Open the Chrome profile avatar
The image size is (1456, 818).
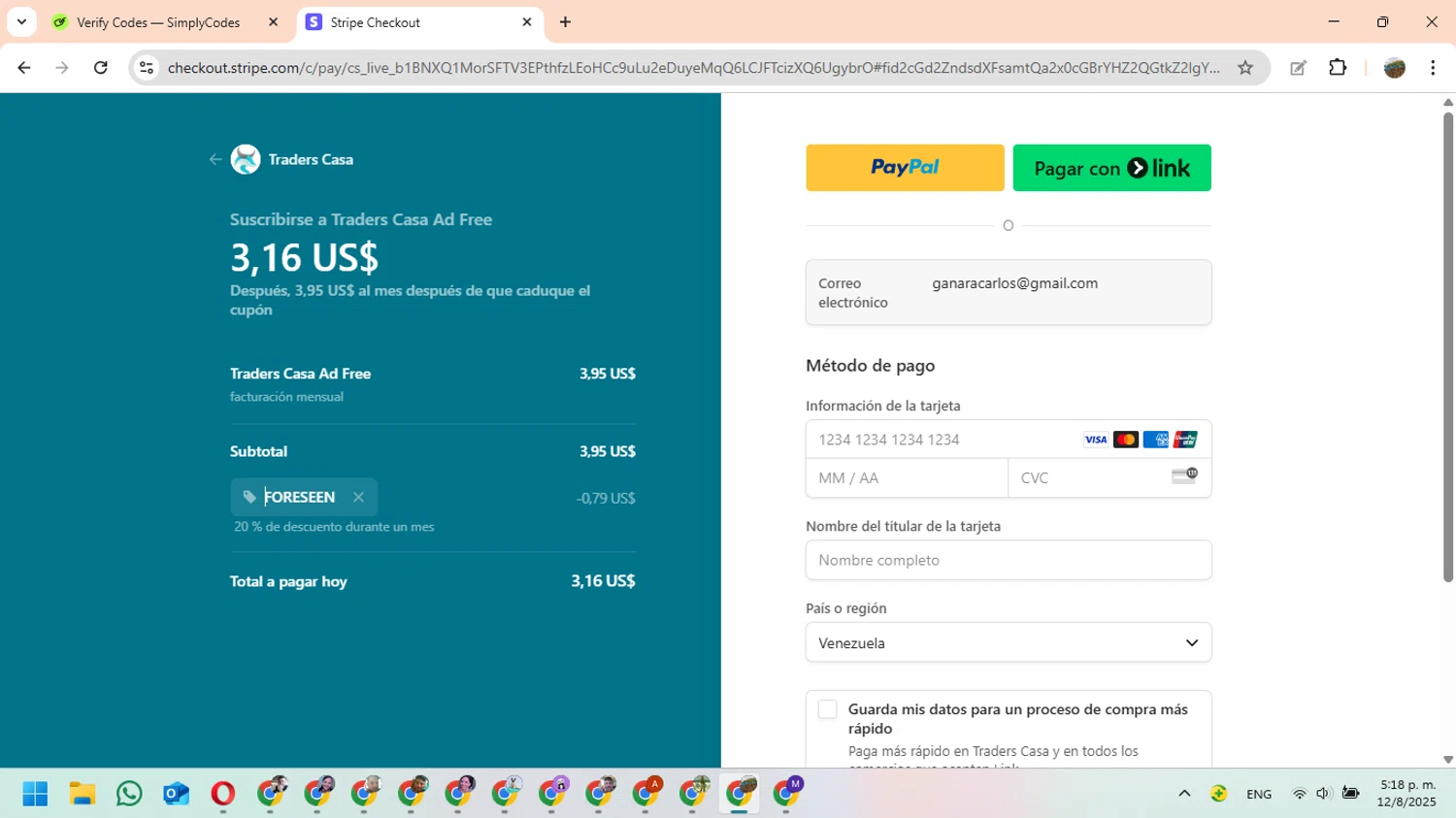[1395, 68]
